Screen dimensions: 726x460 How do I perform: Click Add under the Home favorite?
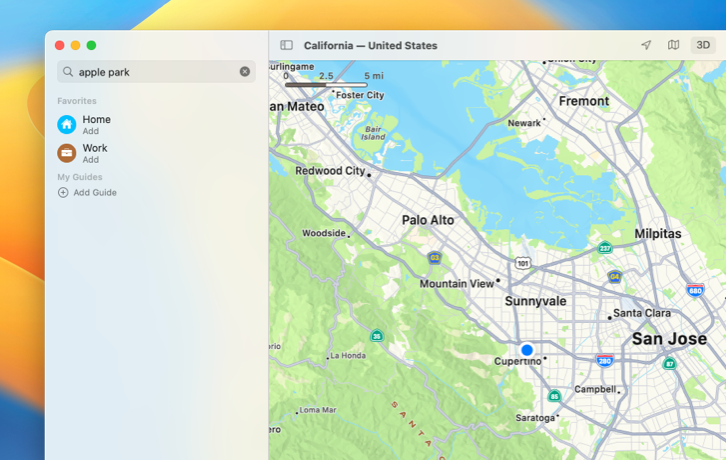[x=91, y=131]
